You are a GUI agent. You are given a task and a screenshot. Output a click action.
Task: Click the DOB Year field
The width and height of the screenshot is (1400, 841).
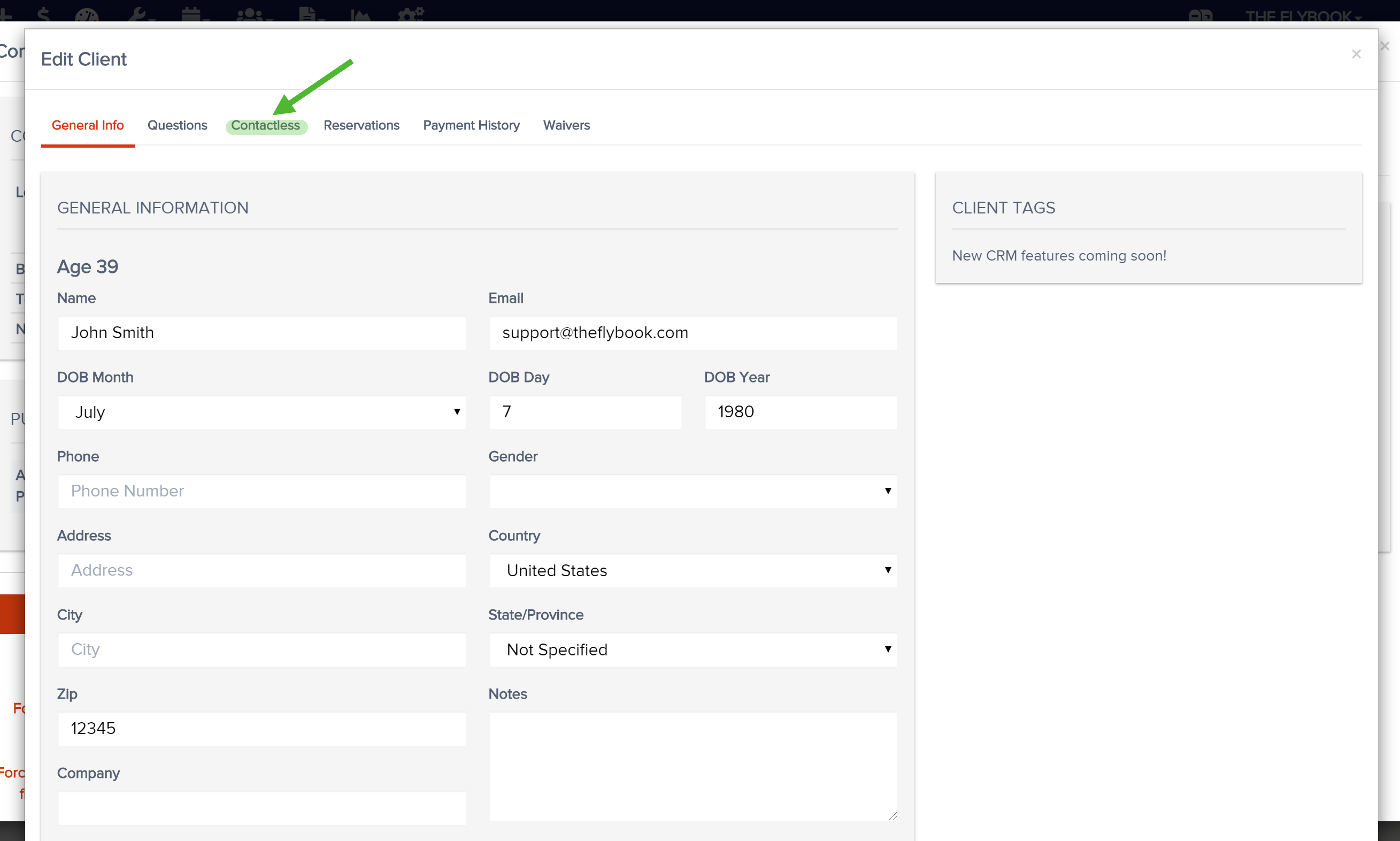pyautogui.click(x=802, y=412)
